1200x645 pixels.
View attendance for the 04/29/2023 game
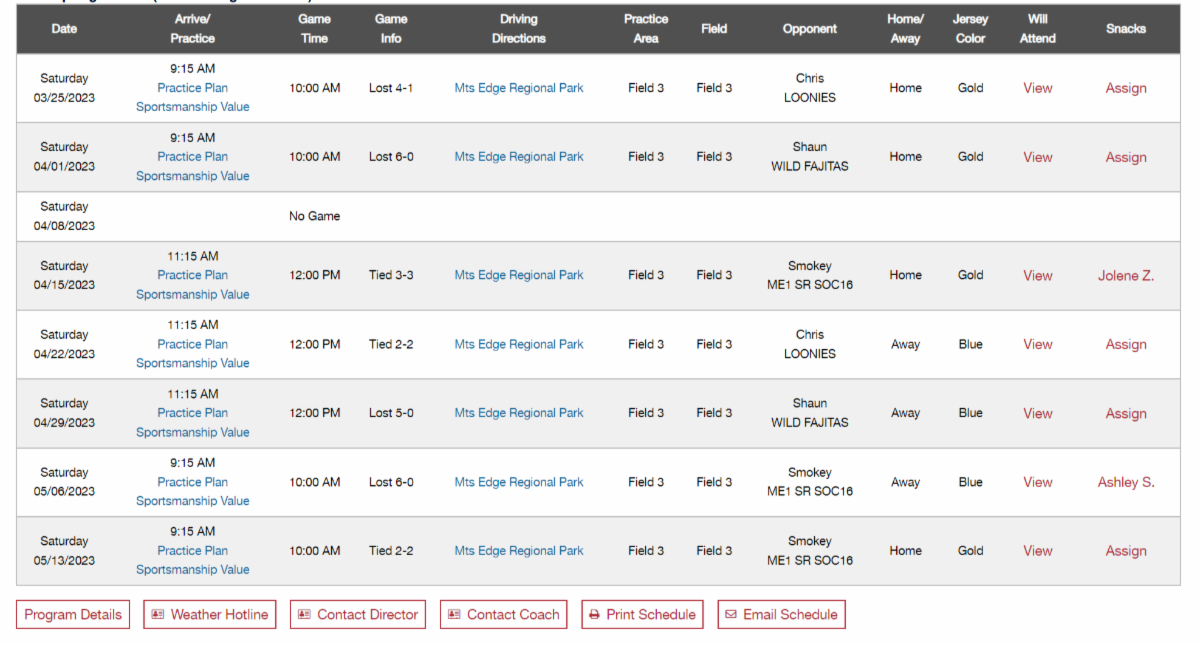click(1037, 413)
